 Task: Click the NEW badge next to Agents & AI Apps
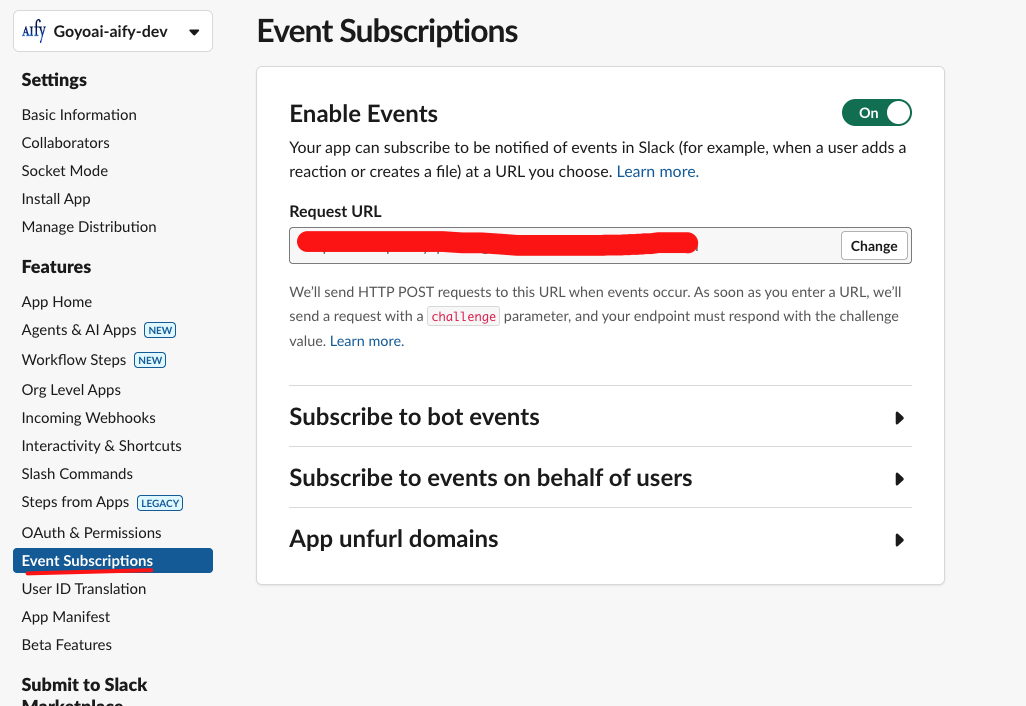(160, 330)
